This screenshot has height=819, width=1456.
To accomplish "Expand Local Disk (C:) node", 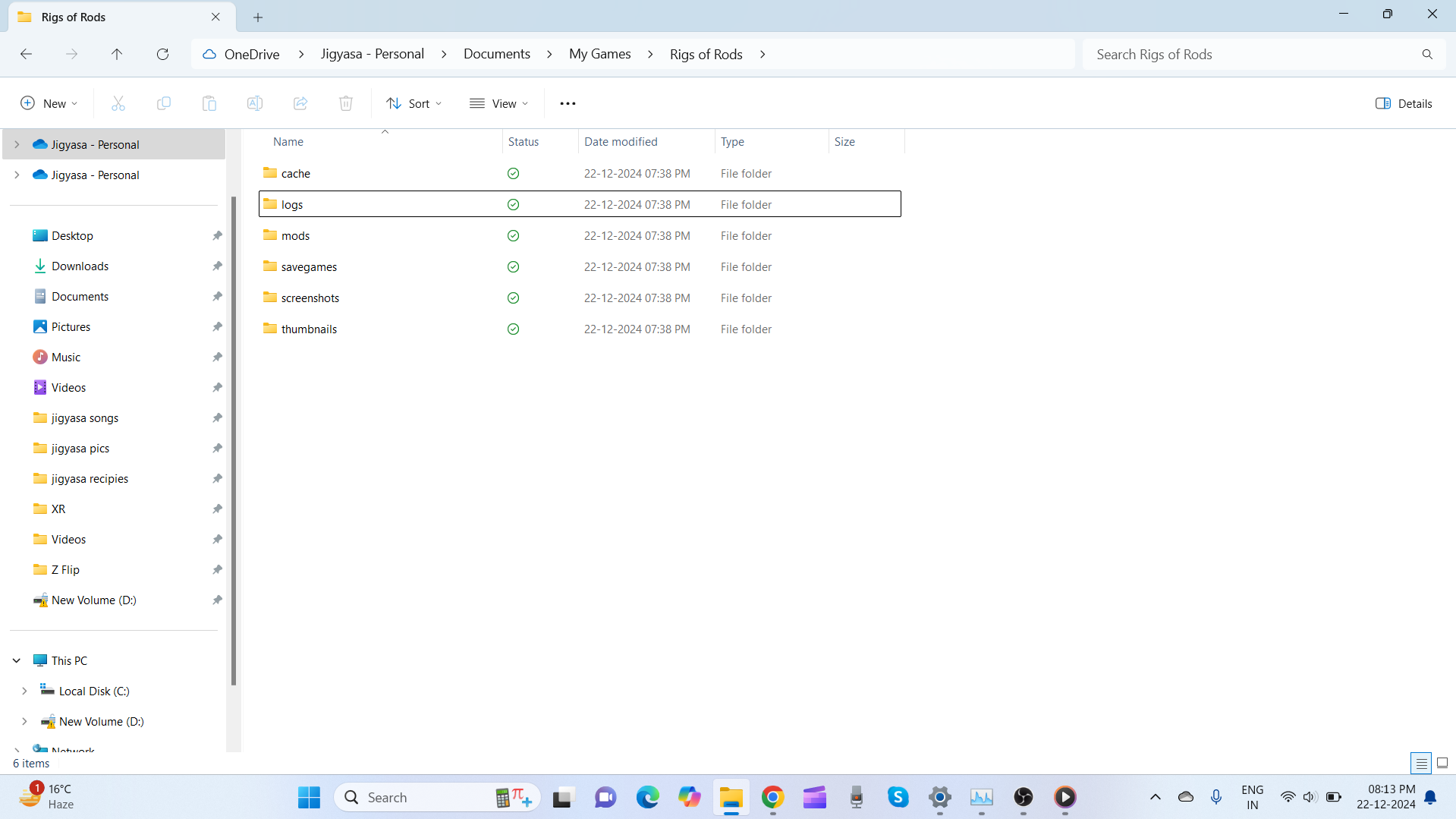I will coord(24,691).
